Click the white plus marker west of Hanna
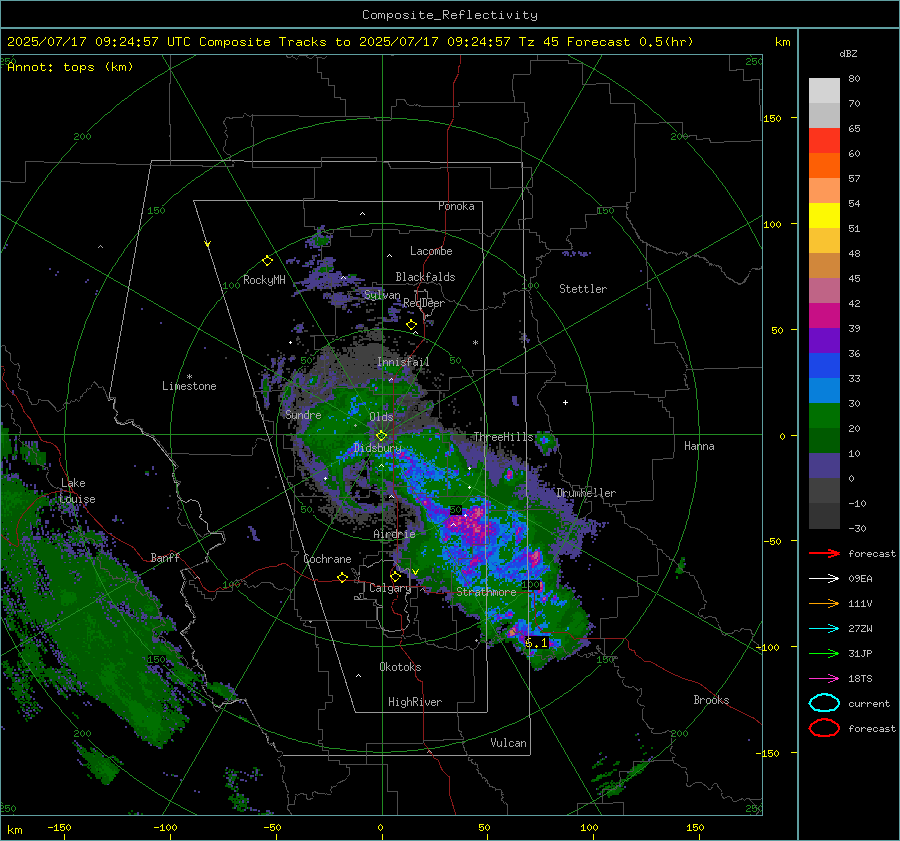Viewport: 900px width, 841px height. pos(565,402)
